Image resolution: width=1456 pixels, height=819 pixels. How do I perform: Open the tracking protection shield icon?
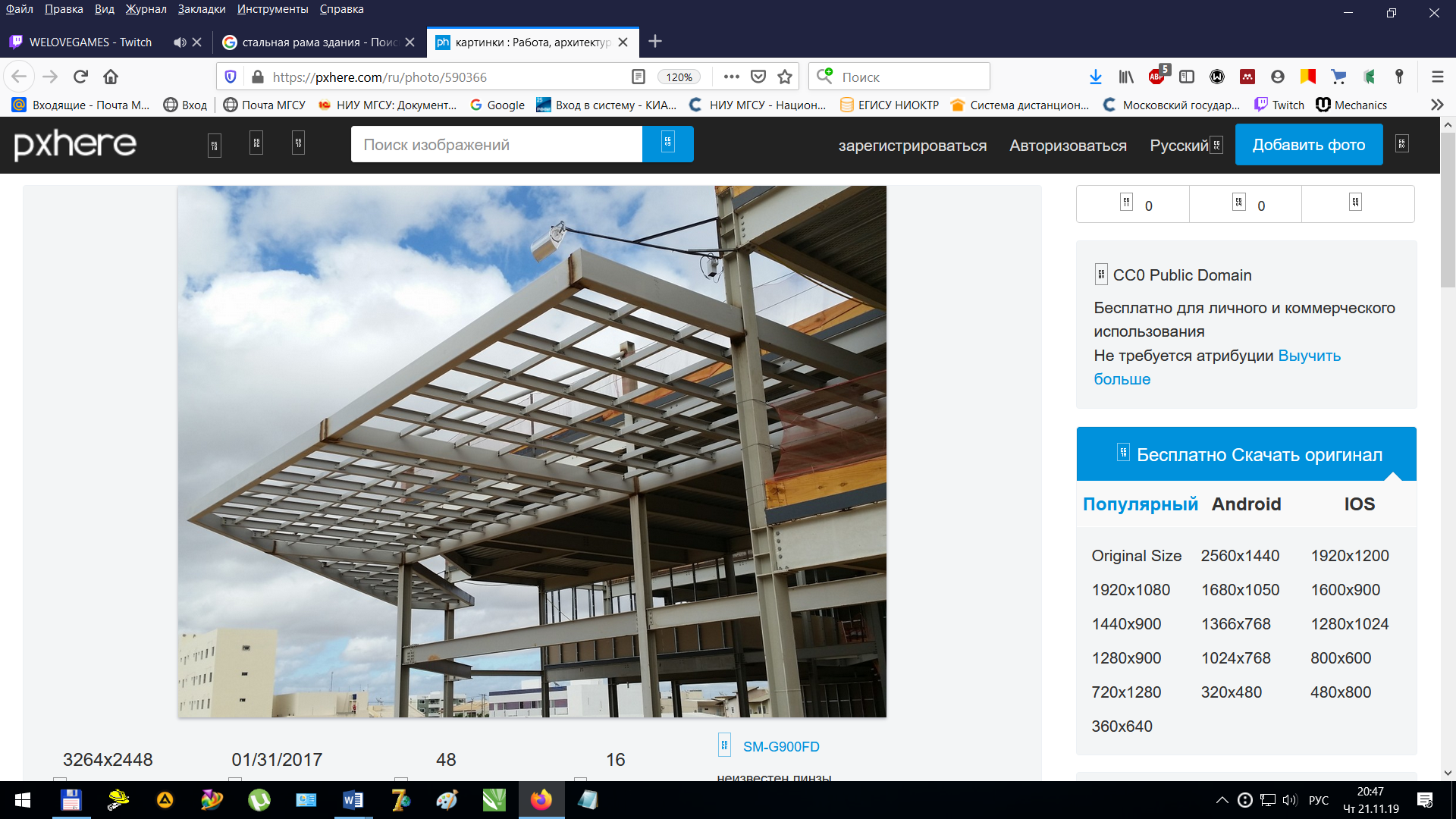(231, 77)
